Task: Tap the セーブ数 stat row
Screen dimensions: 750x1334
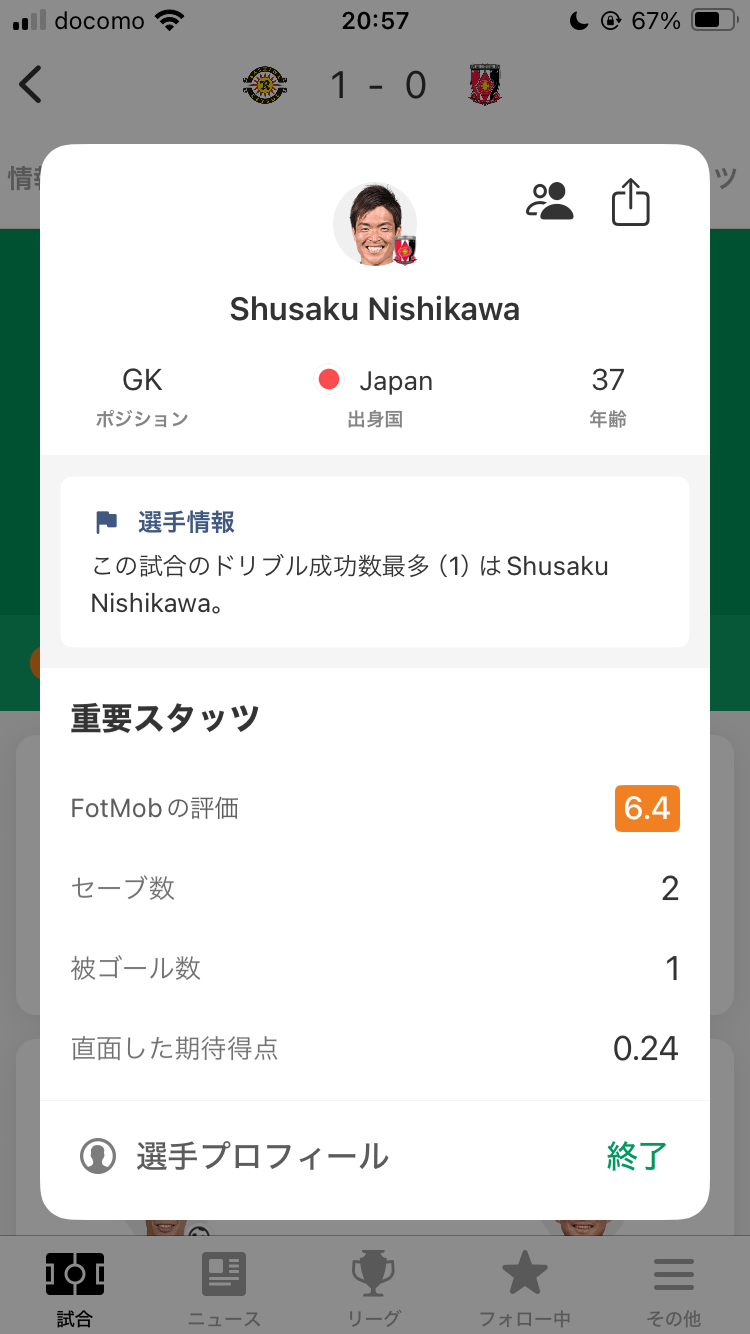Action: pos(375,888)
